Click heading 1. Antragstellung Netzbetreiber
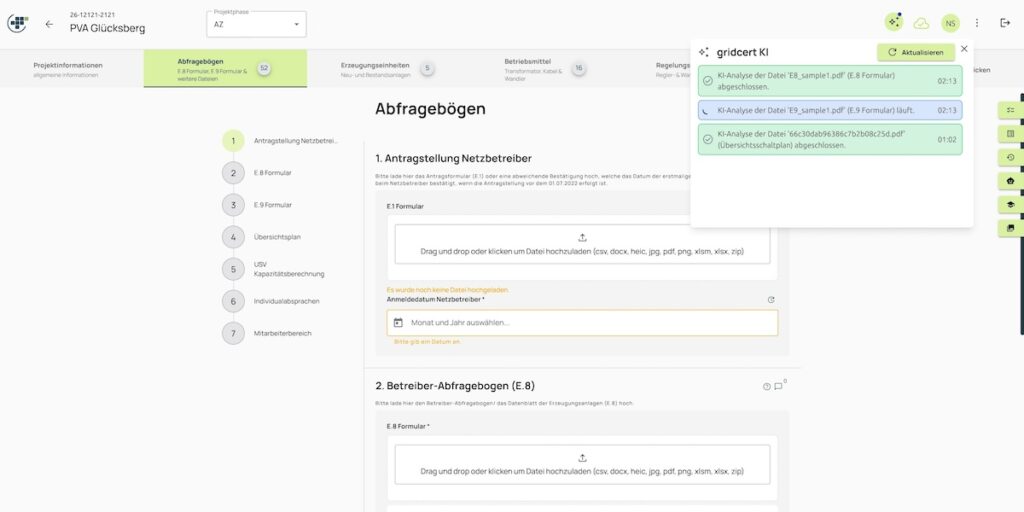The image size is (1024, 512). (454, 158)
